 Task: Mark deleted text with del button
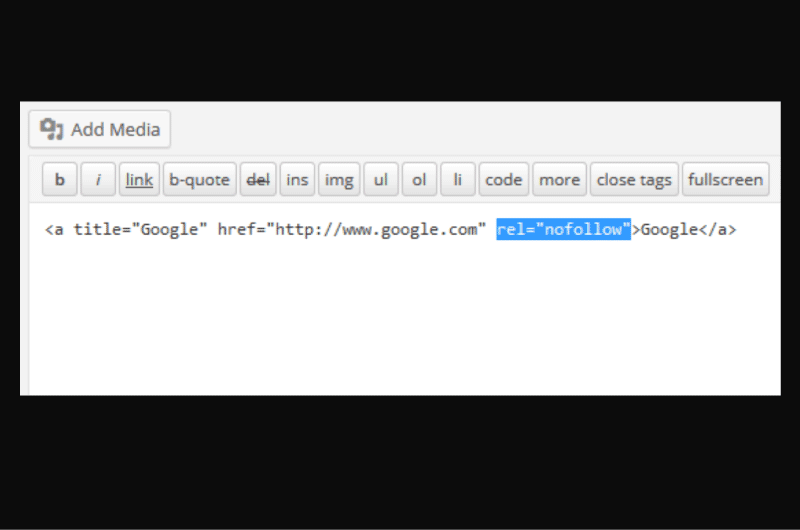pos(258,180)
